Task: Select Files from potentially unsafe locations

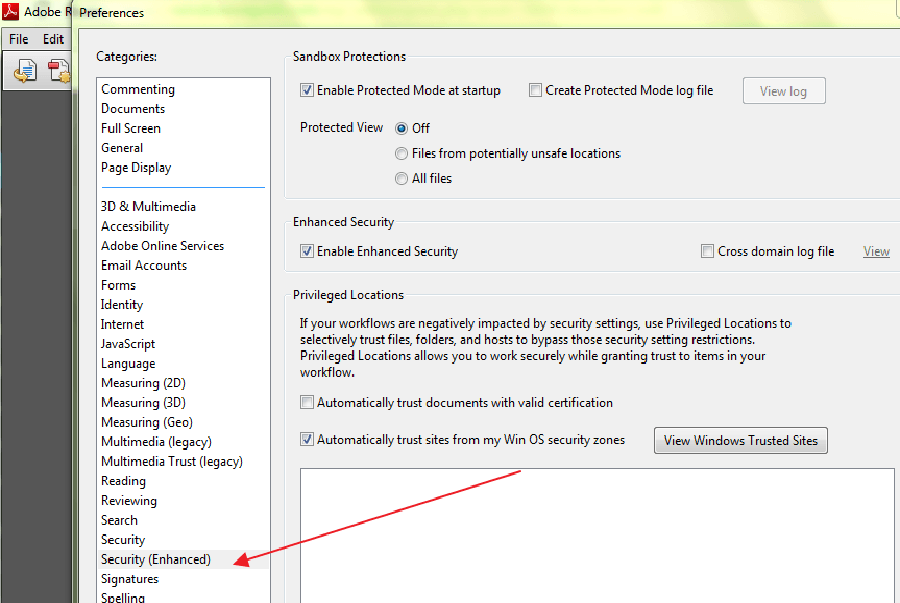Action: (401, 154)
